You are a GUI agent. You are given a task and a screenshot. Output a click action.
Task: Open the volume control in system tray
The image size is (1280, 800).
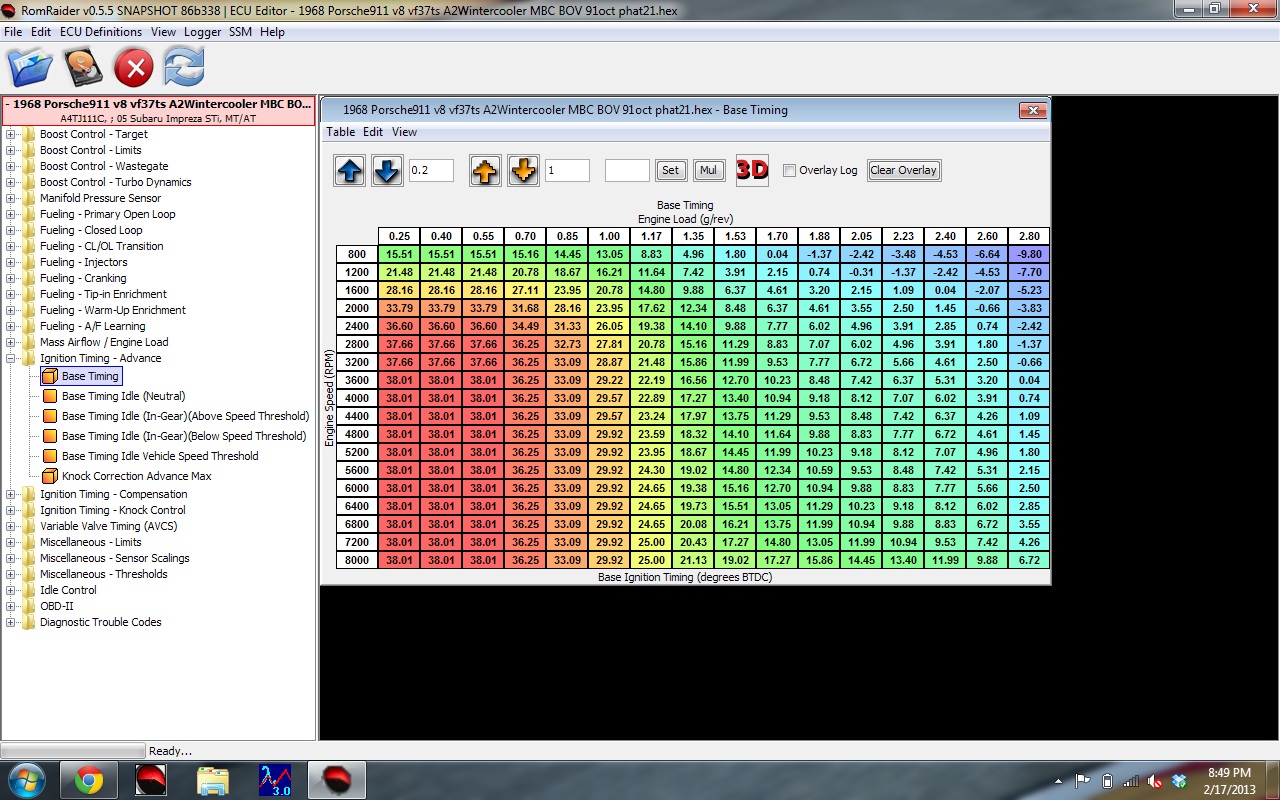1156,781
